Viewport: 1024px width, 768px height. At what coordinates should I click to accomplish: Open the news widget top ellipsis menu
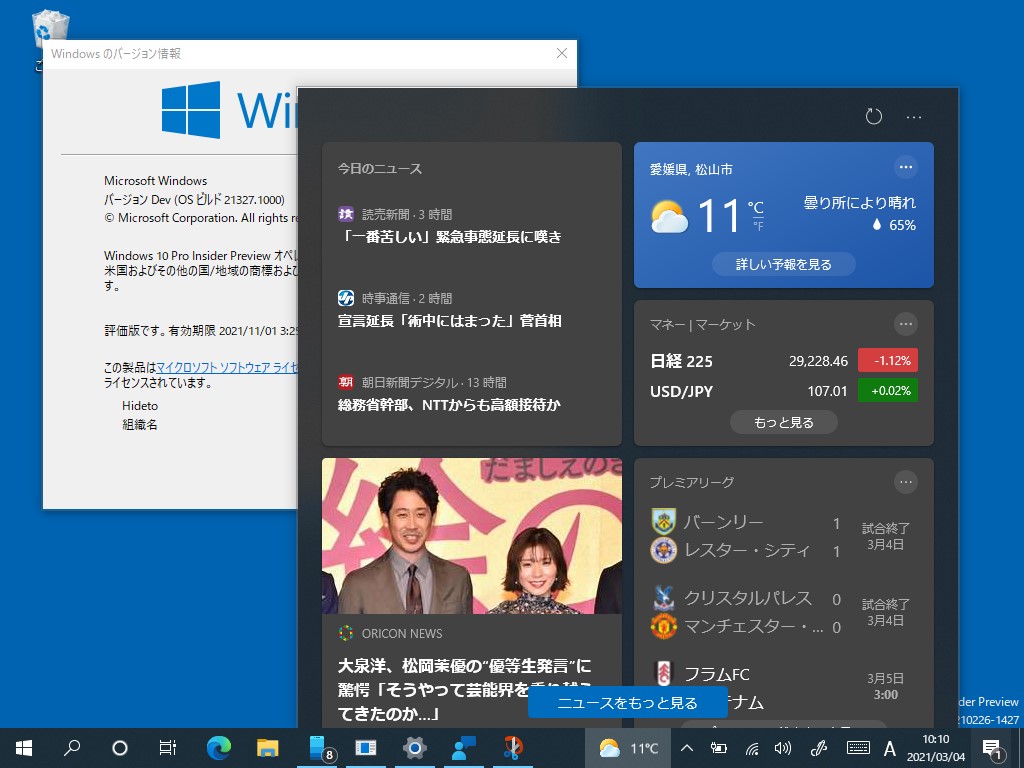[x=913, y=116]
